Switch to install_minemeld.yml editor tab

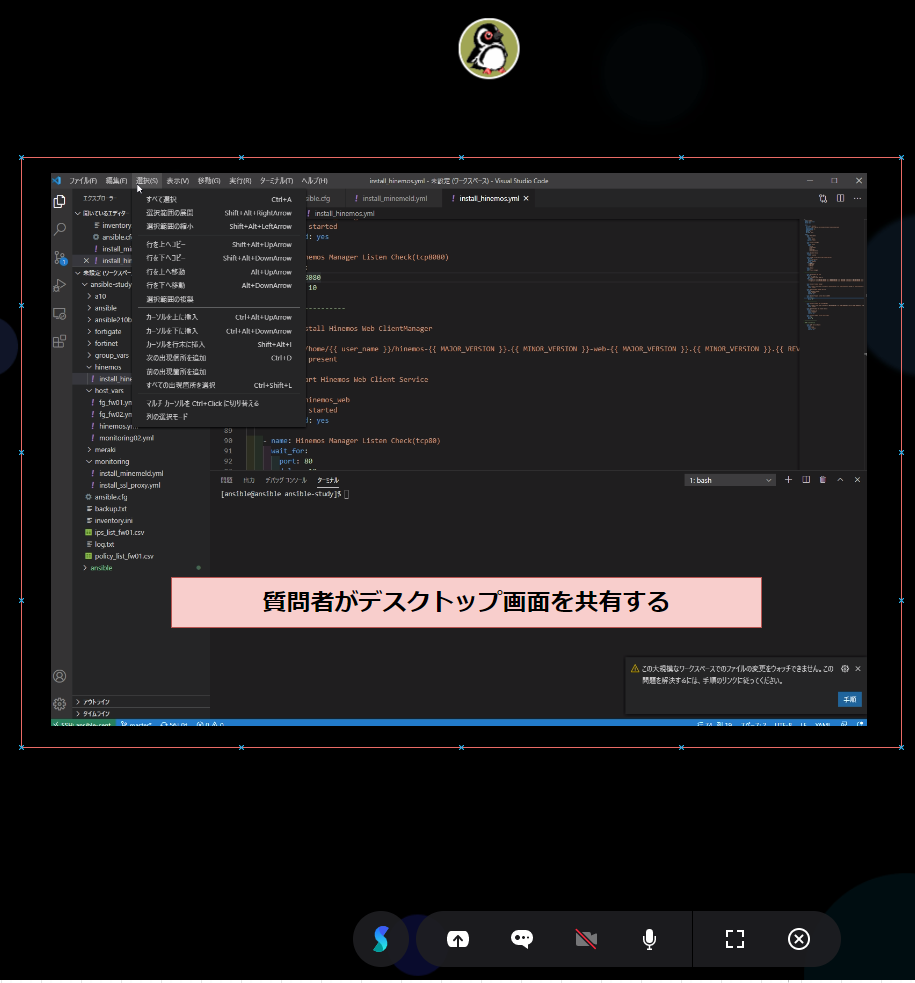[394, 198]
